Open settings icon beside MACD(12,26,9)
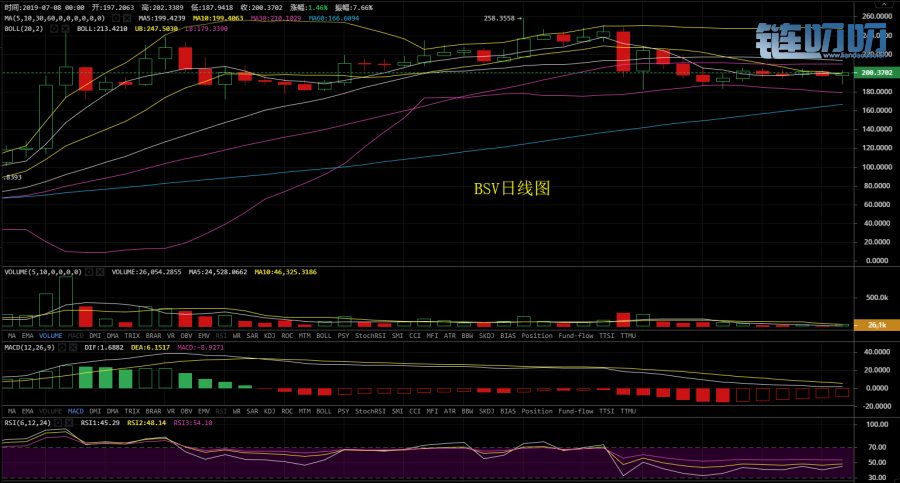This screenshot has height=483, width=900. (x=62, y=347)
